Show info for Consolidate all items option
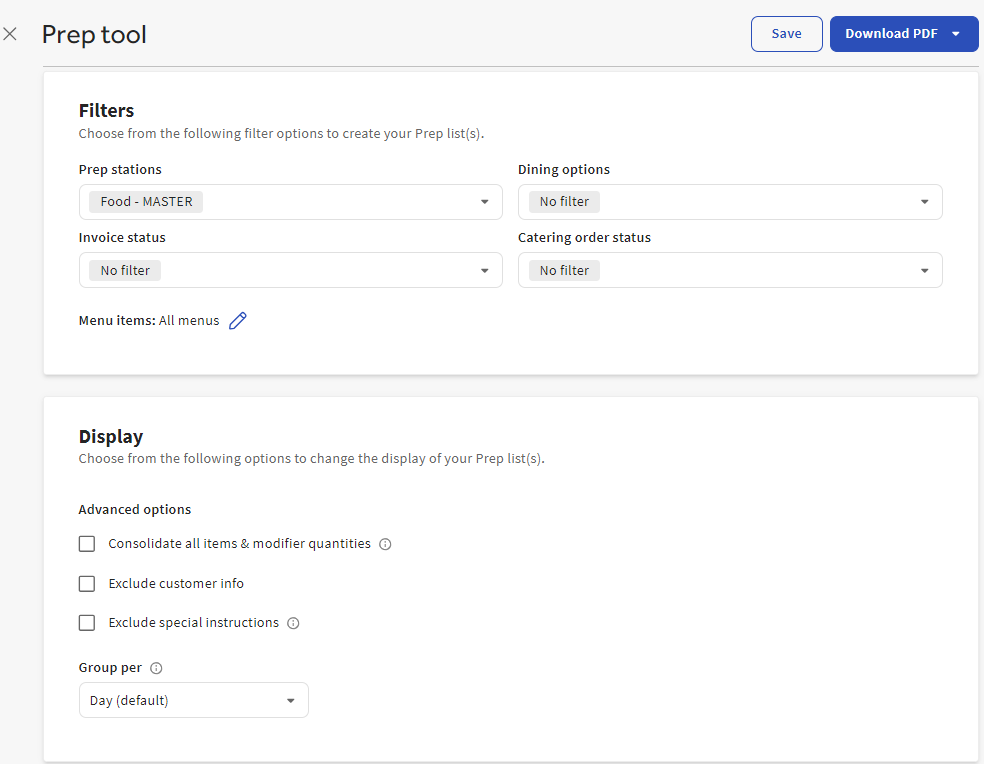The height and width of the screenshot is (764, 984). tap(386, 545)
